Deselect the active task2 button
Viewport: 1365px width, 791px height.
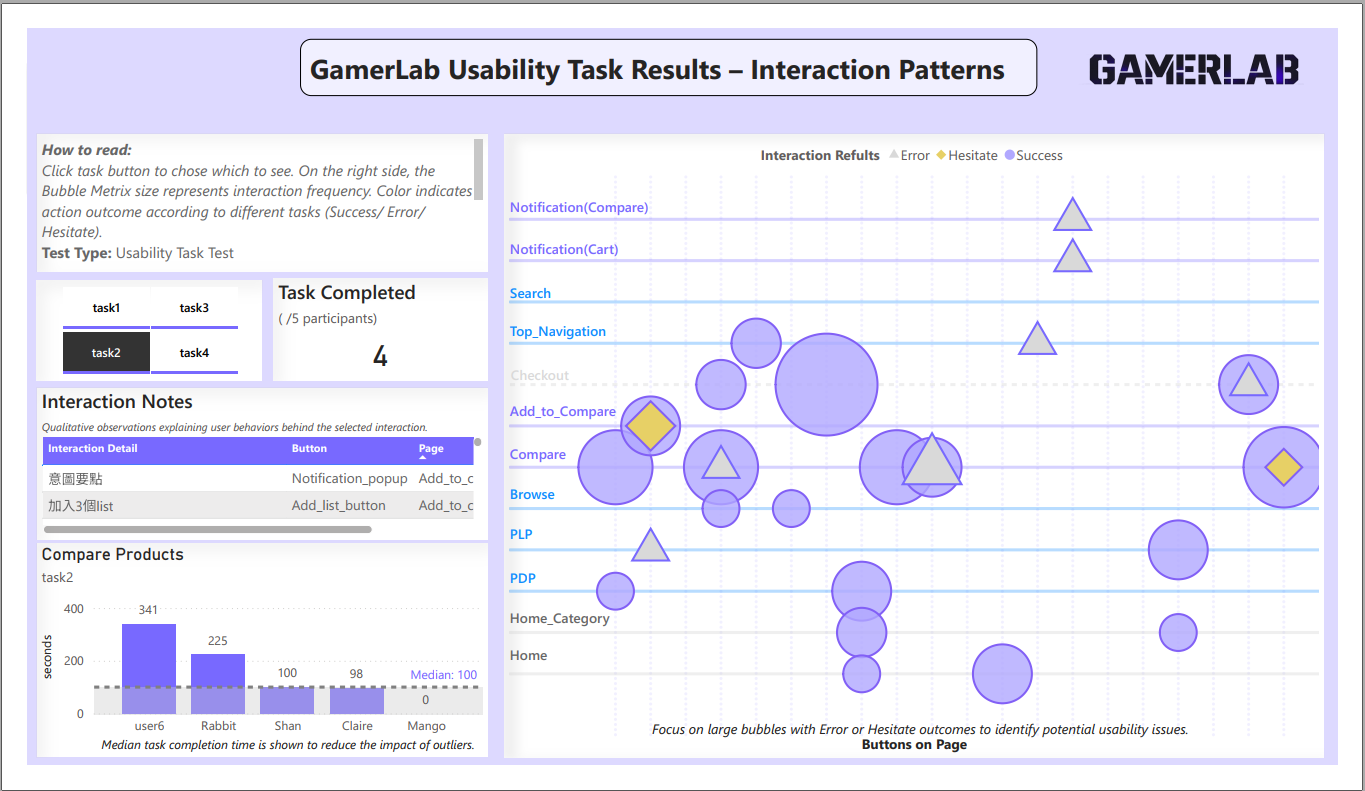click(x=106, y=353)
